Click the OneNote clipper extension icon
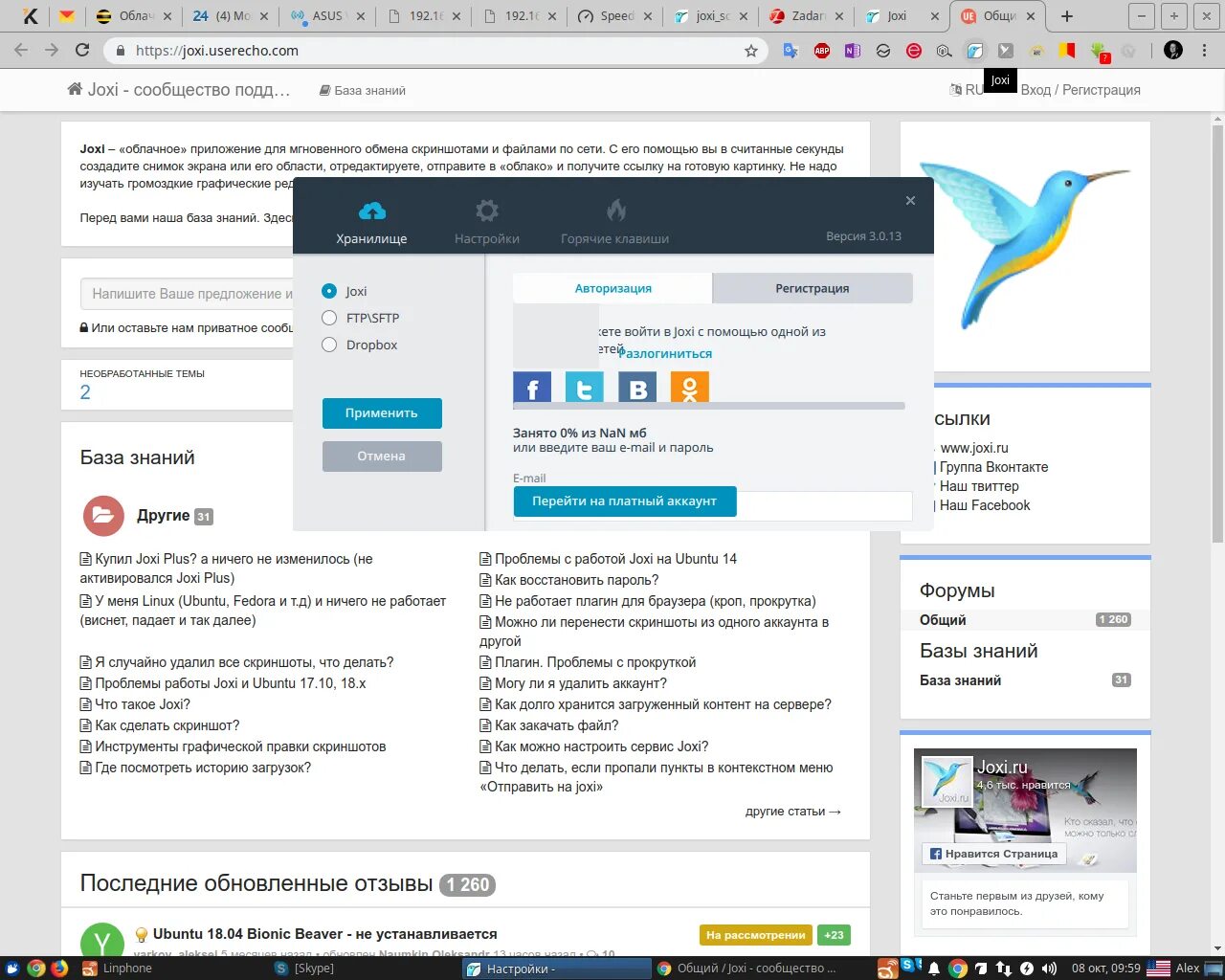 [853, 51]
